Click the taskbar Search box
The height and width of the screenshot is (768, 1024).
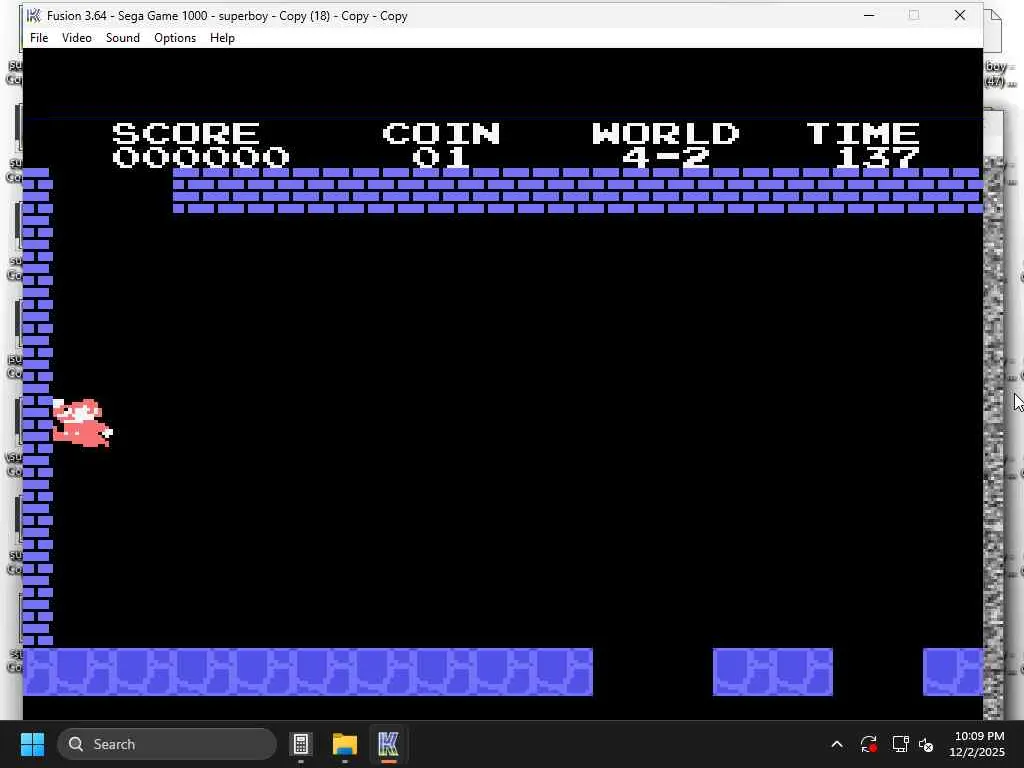pyautogui.click(x=167, y=744)
